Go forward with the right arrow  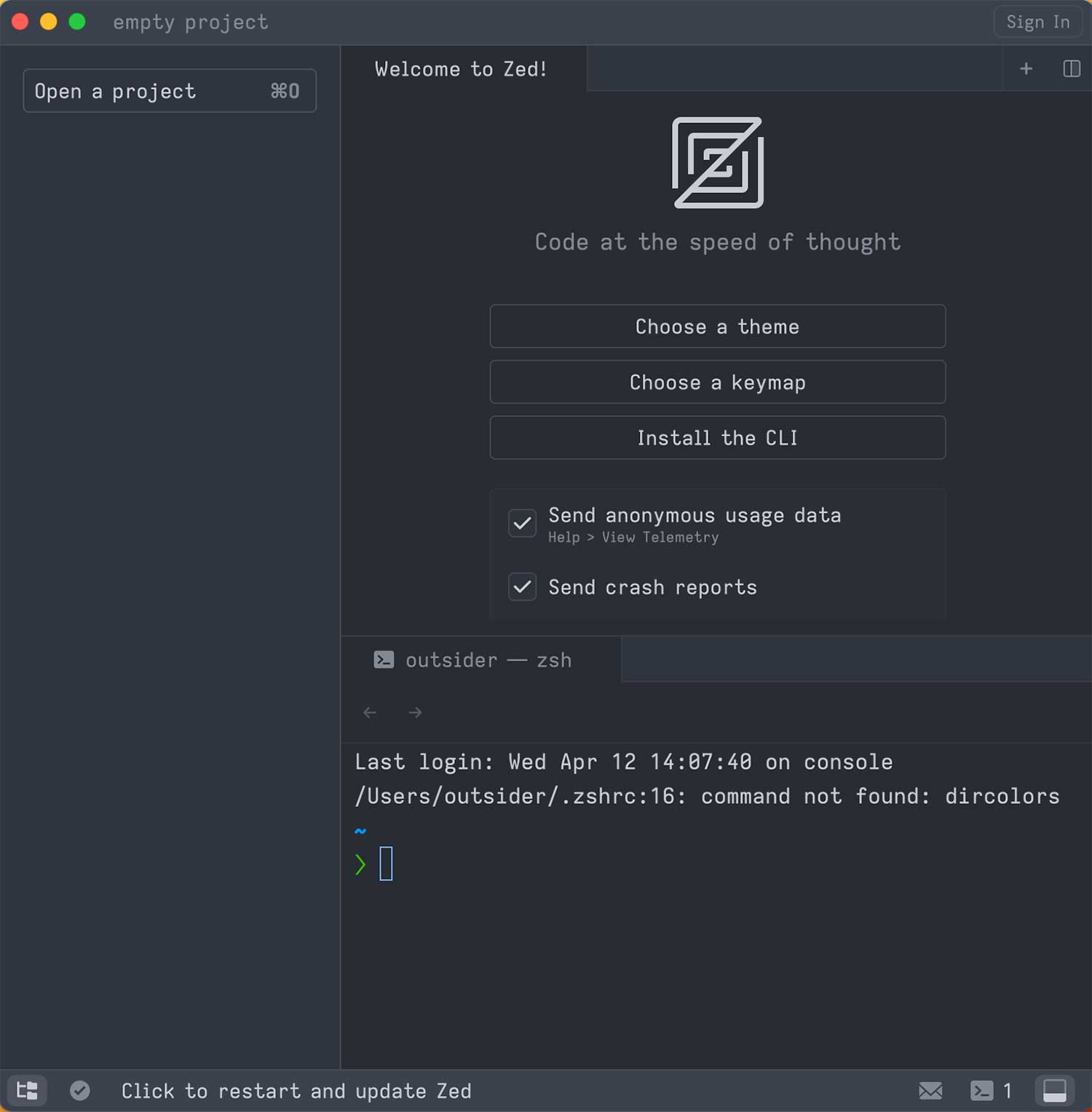[x=415, y=712]
